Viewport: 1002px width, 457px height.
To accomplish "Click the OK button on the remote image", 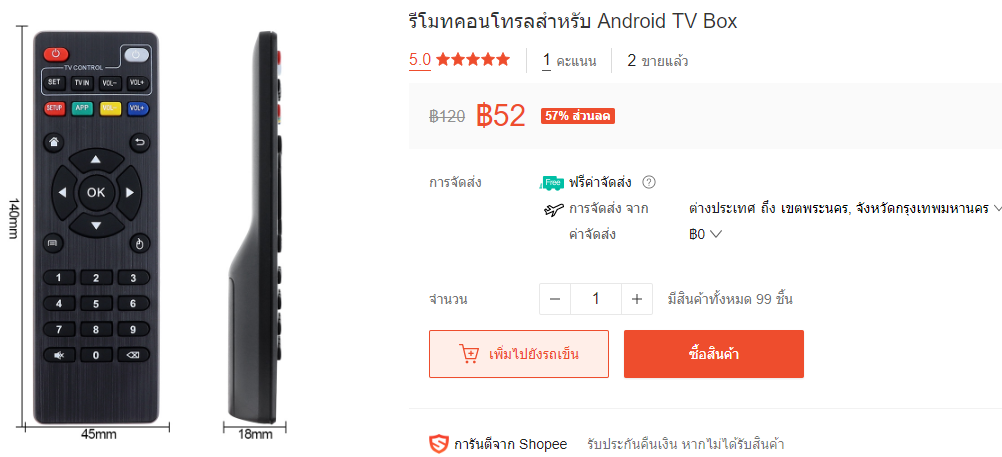I will pyautogui.click(x=96, y=192).
